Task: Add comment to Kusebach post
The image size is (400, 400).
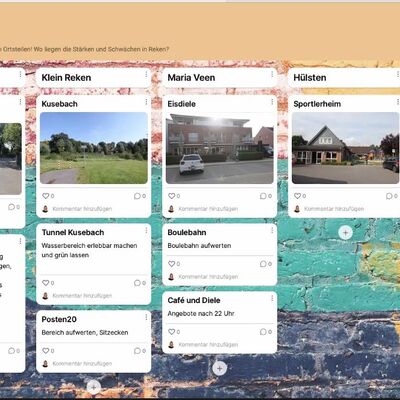Action: tap(82, 209)
